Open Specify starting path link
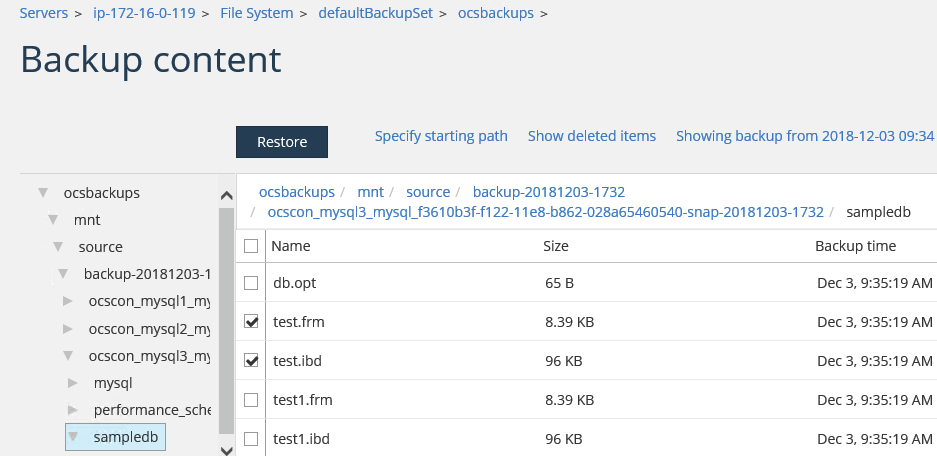 pos(441,136)
